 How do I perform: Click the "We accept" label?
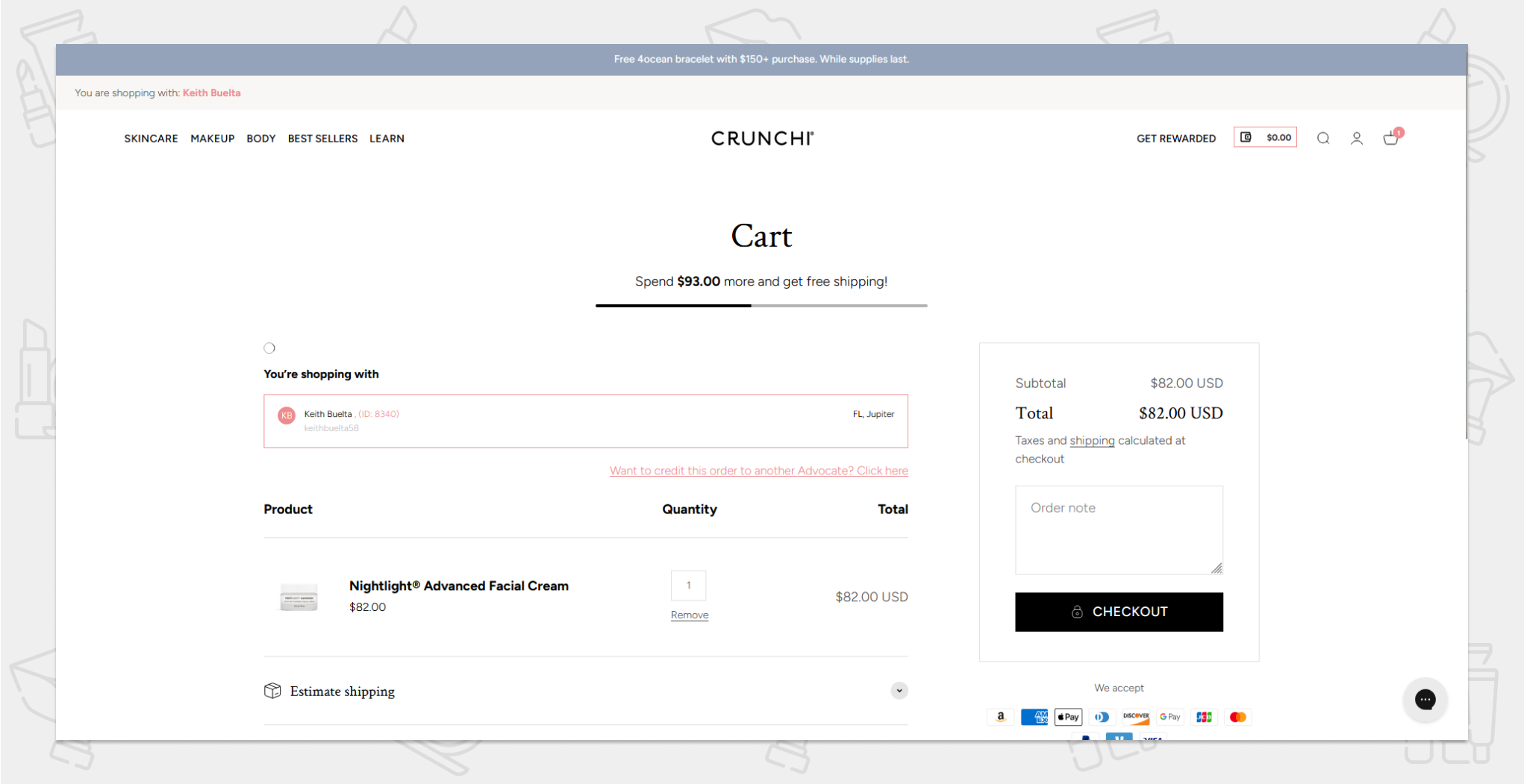[x=1119, y=688]
